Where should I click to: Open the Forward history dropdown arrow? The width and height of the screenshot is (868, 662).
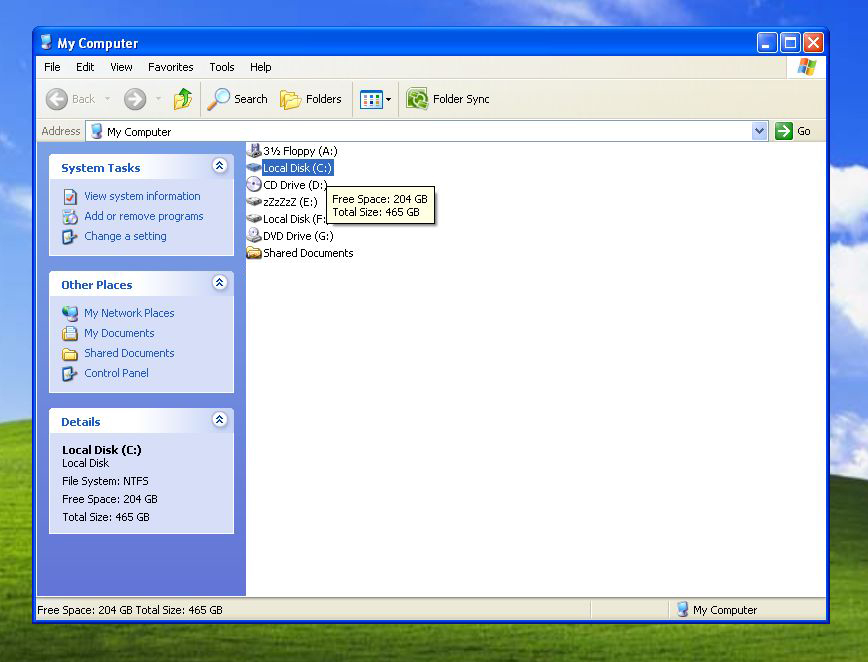(158, 99)
